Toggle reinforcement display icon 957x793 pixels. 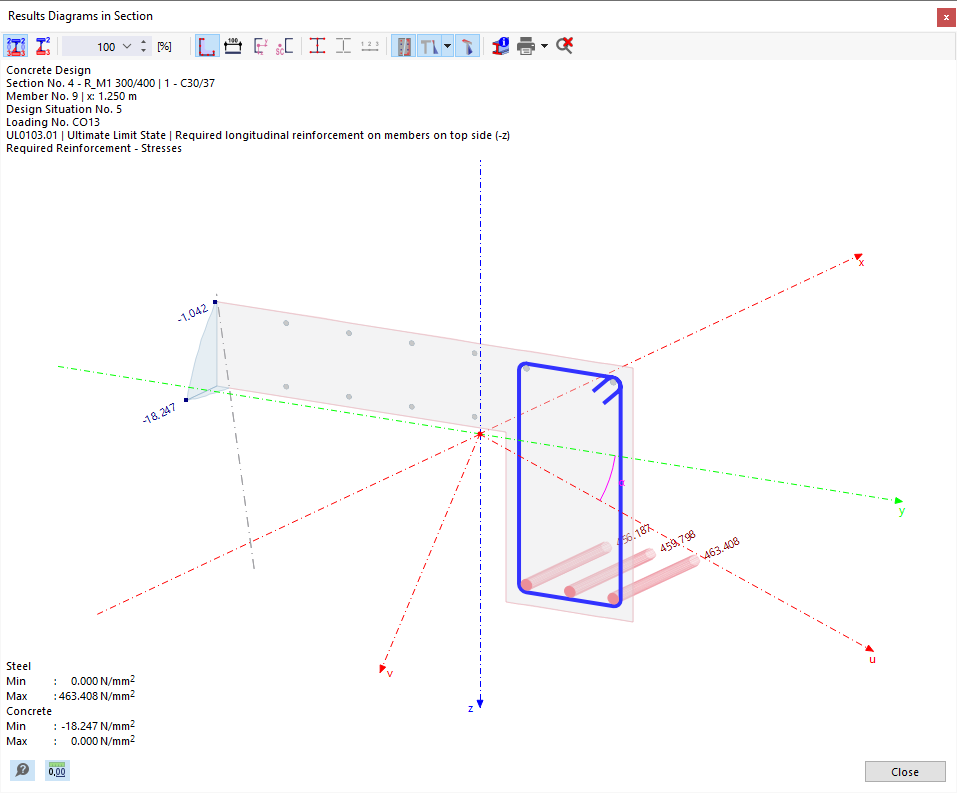coord(403,46)
